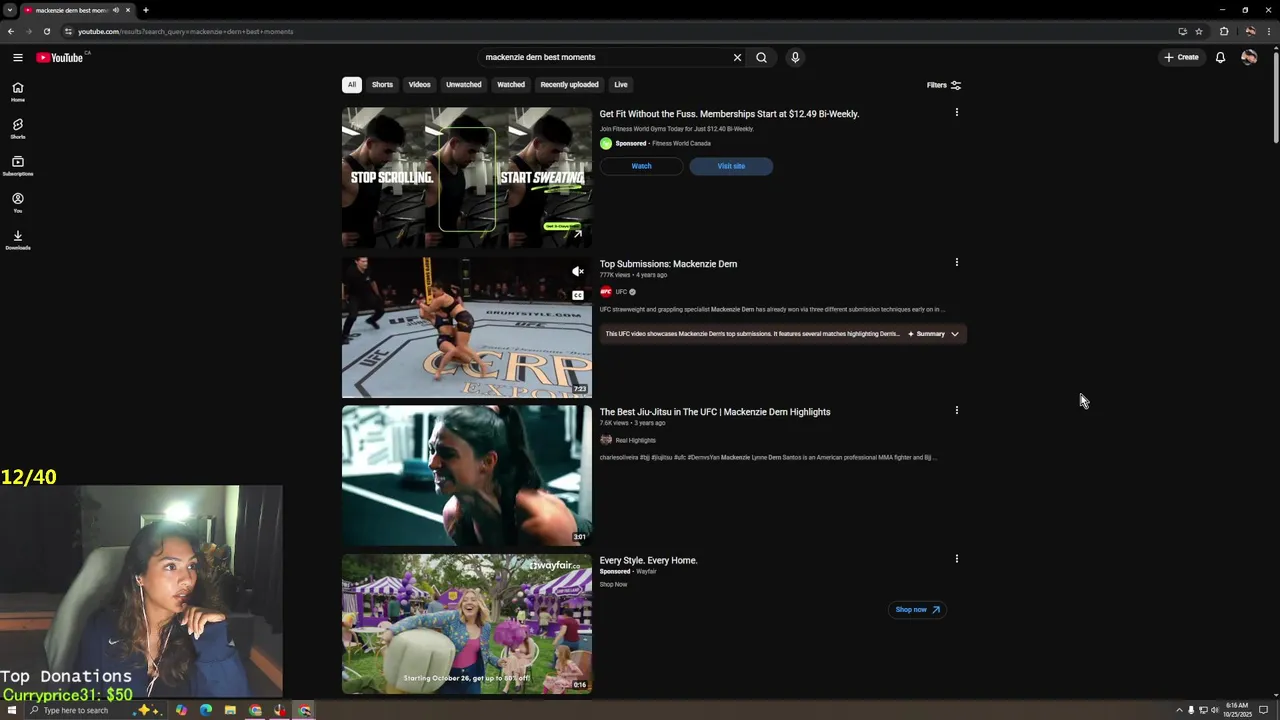This screenshot has height=720, width=1280.
Task: Reload the page
Action: [x=46, y=31]
